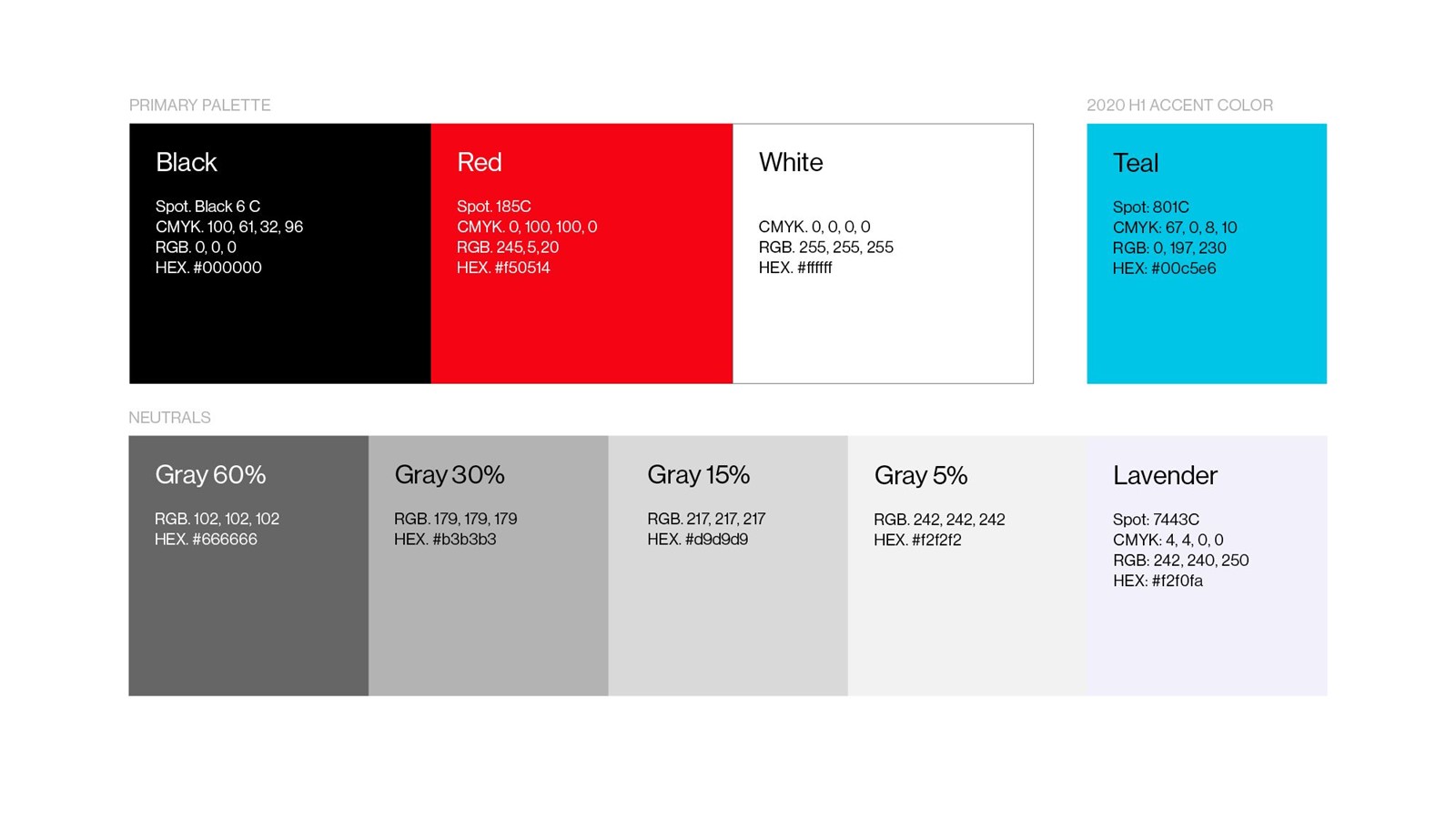The width and height of the screenshot is (1456, 820).
Task: Click the HEX #666666 text
Action: tap(206, 540)
